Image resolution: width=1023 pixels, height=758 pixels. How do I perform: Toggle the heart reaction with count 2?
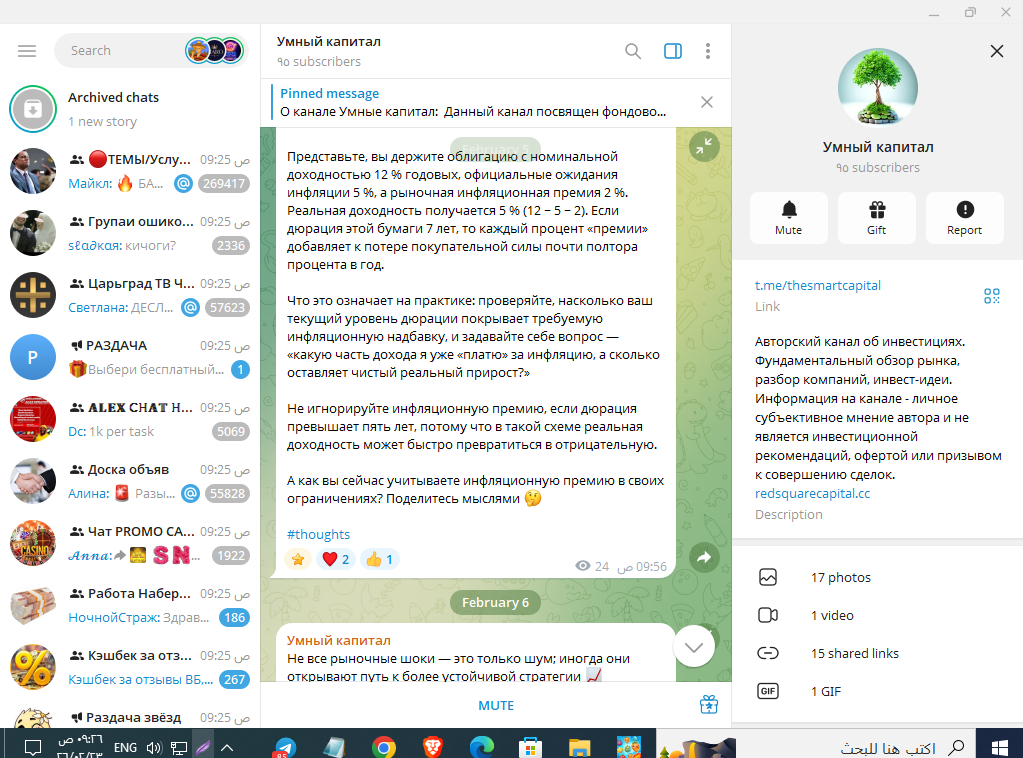pos(335,559)
